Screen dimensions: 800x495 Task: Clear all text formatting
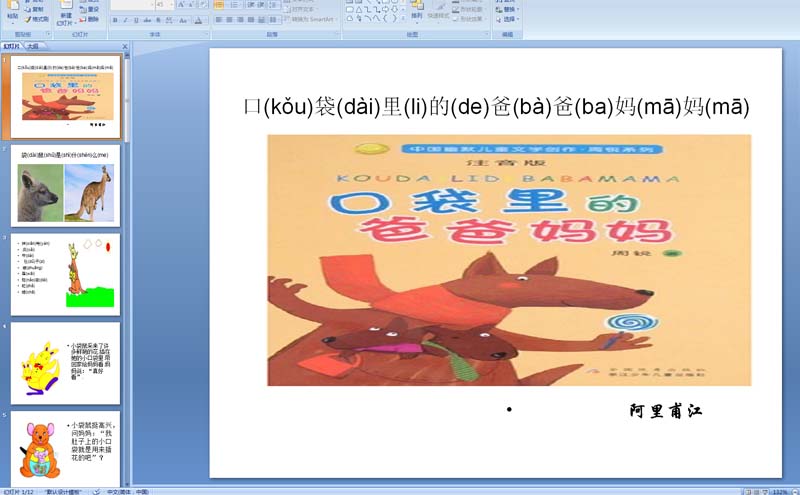click(x=203, y=5)
